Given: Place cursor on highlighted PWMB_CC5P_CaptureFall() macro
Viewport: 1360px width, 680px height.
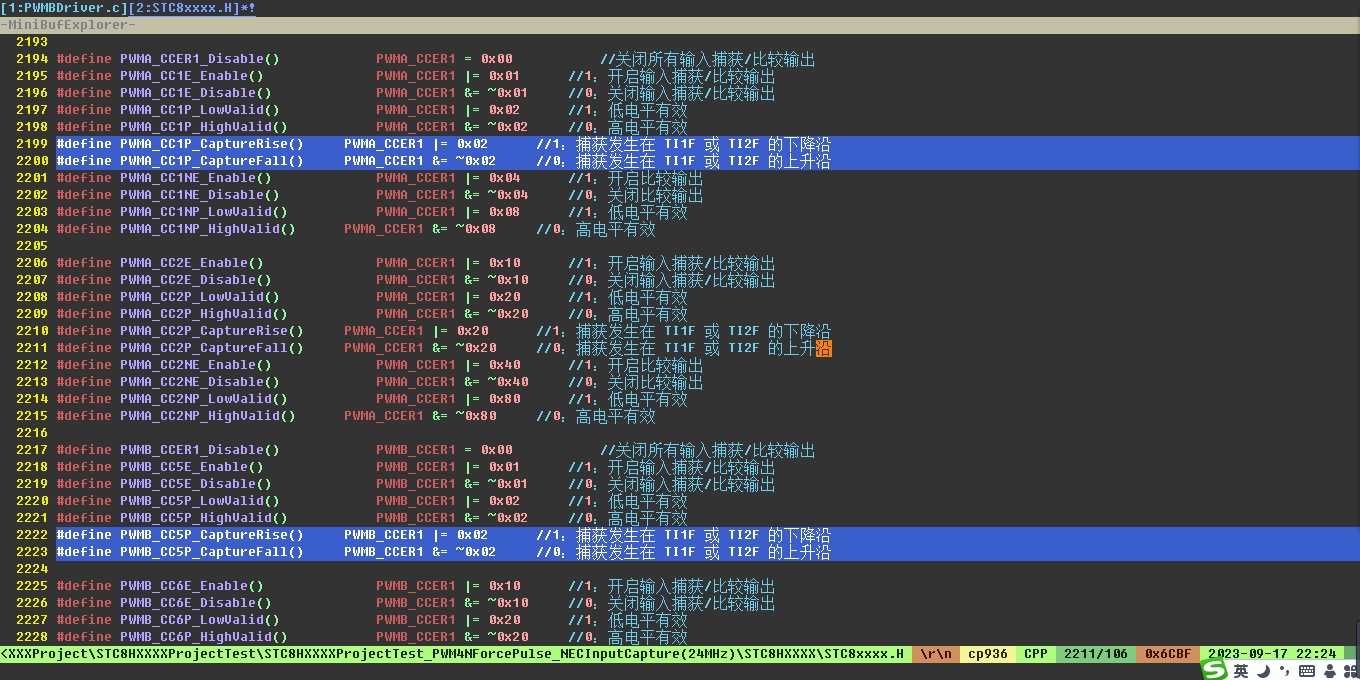Looking at the screenshot, I should click(212, 552).
